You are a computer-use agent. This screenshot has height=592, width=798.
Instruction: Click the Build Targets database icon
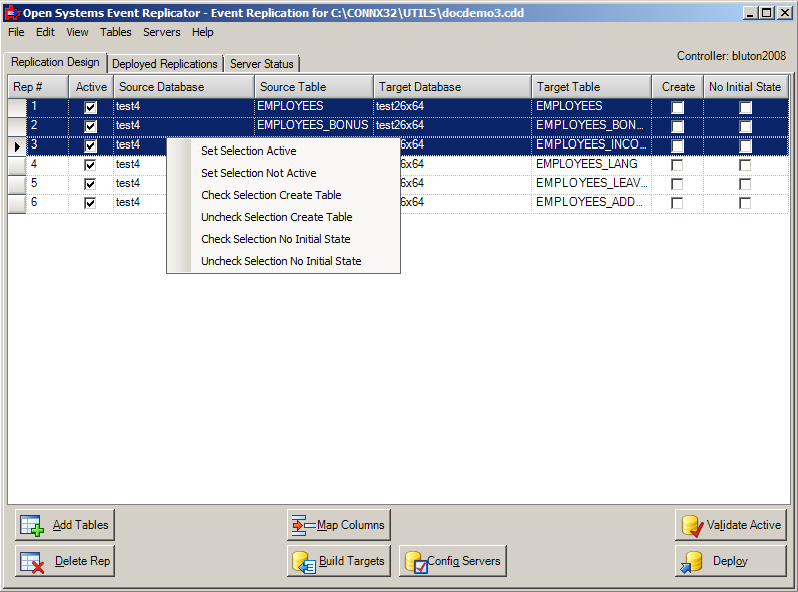click(x=304, y=562)
